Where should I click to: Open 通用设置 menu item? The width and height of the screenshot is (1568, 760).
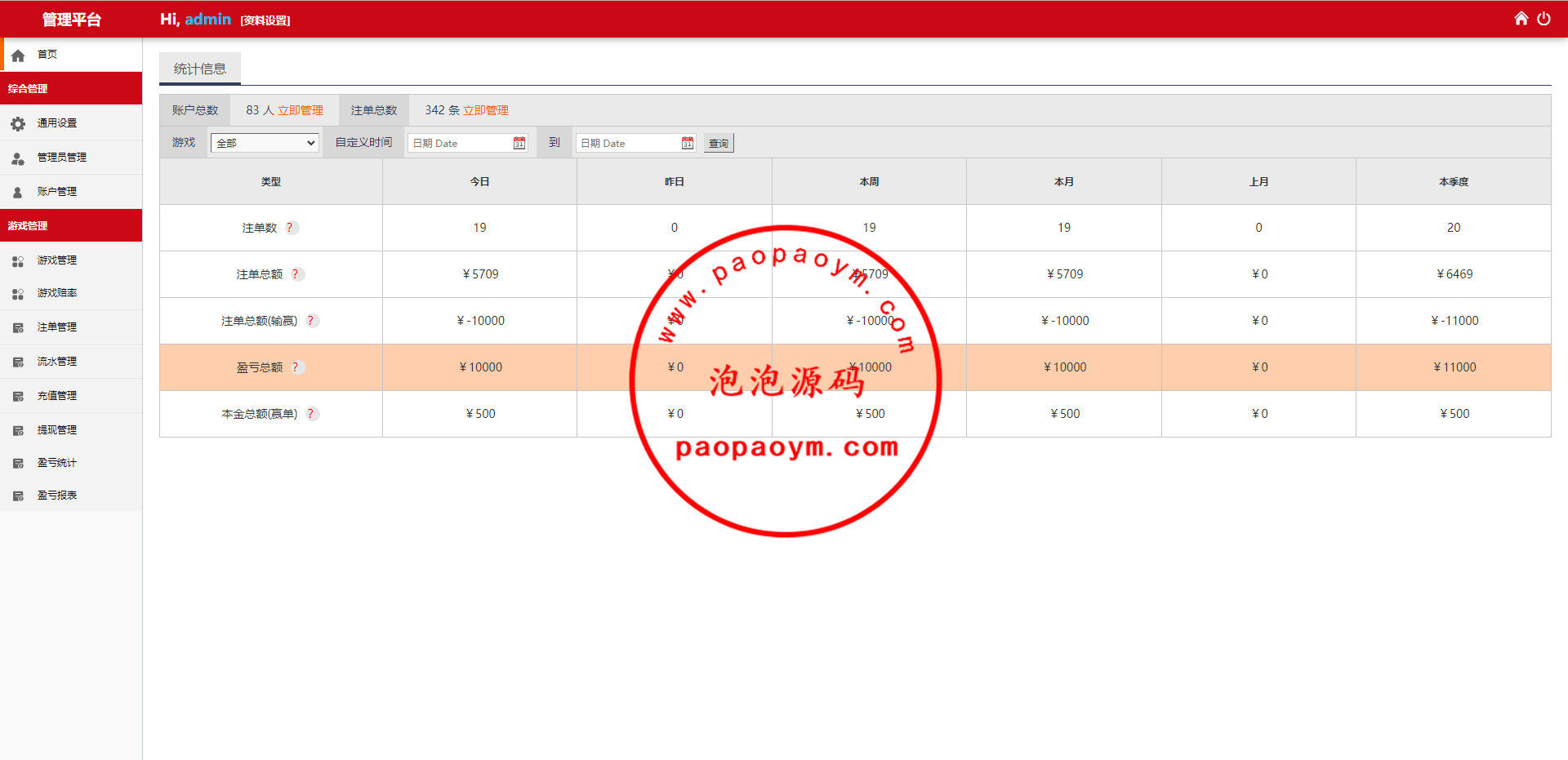[x=71, y=123]
